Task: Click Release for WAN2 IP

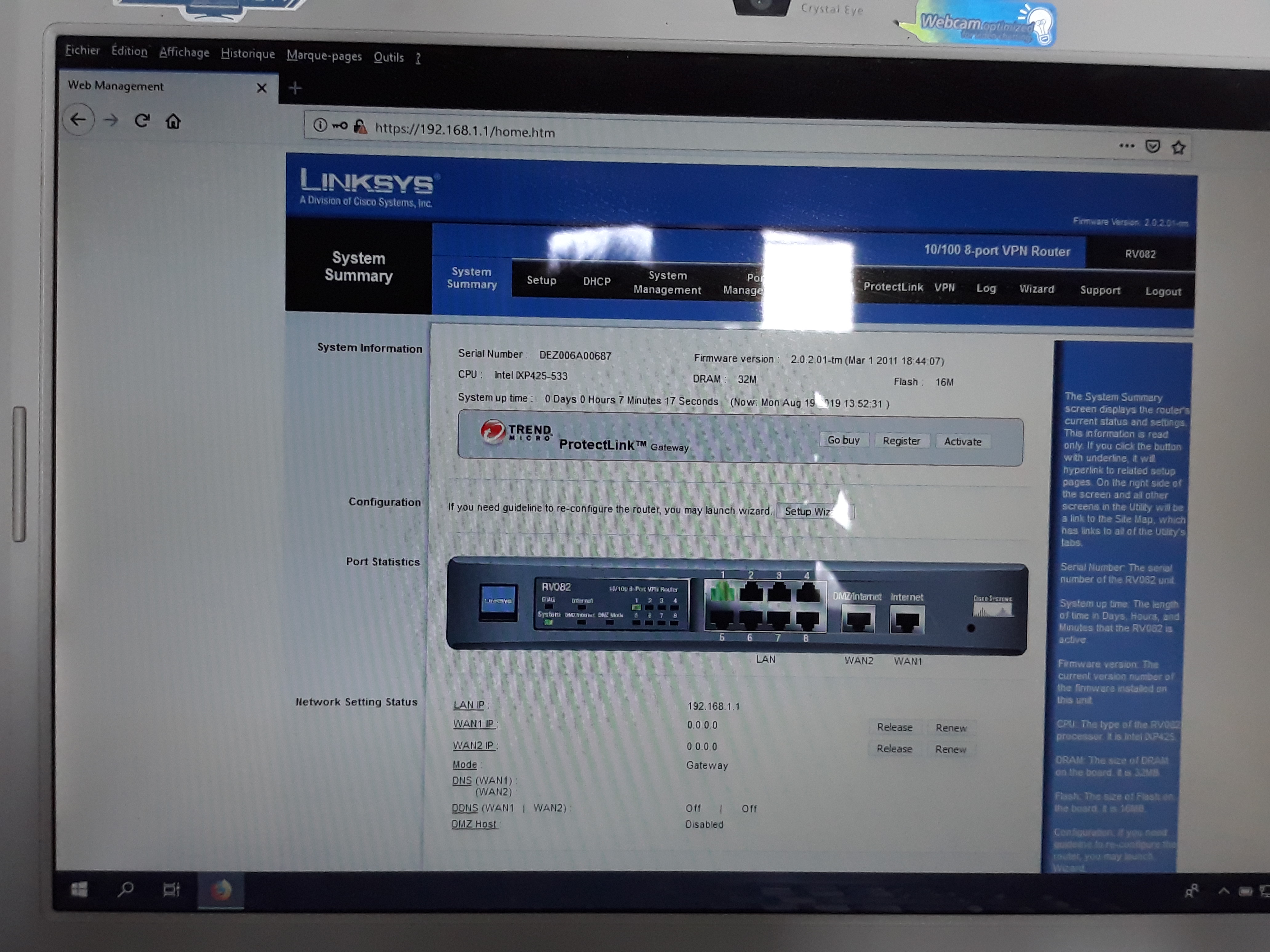Action: (x=894, y=748)
